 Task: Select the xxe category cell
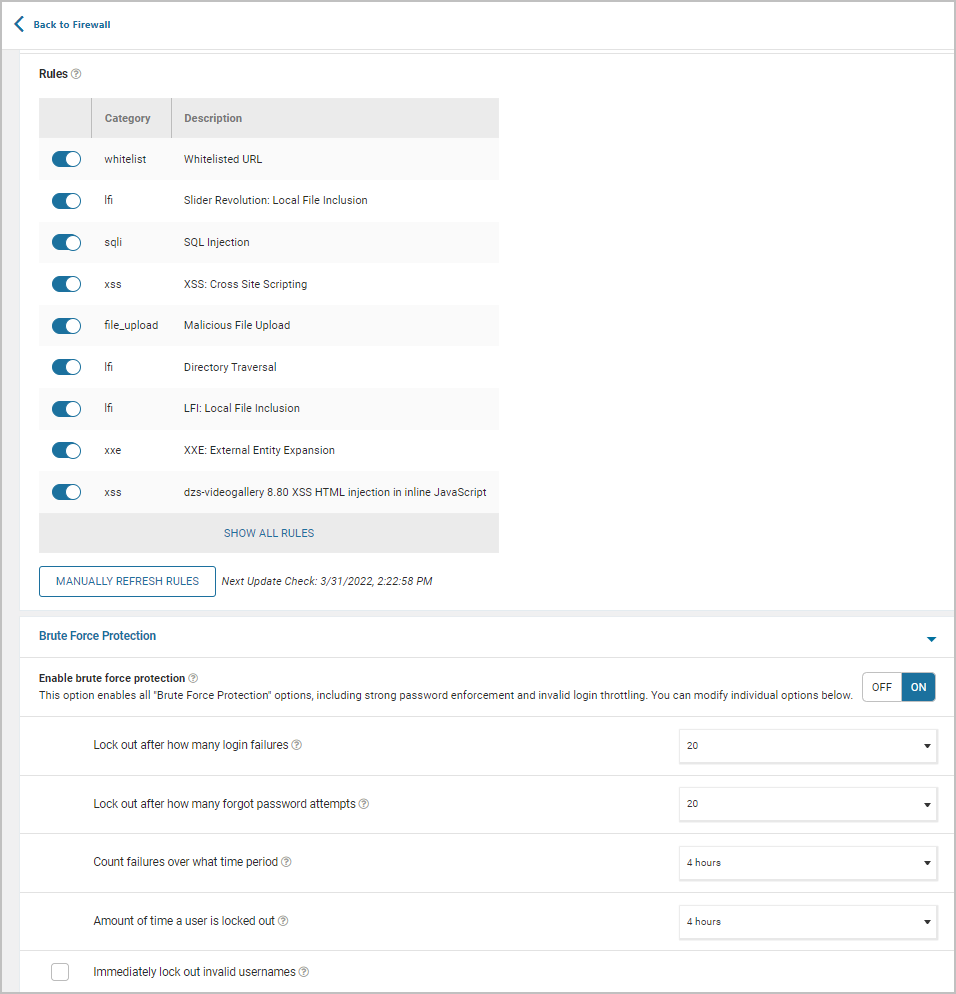[x=112, y=450]
